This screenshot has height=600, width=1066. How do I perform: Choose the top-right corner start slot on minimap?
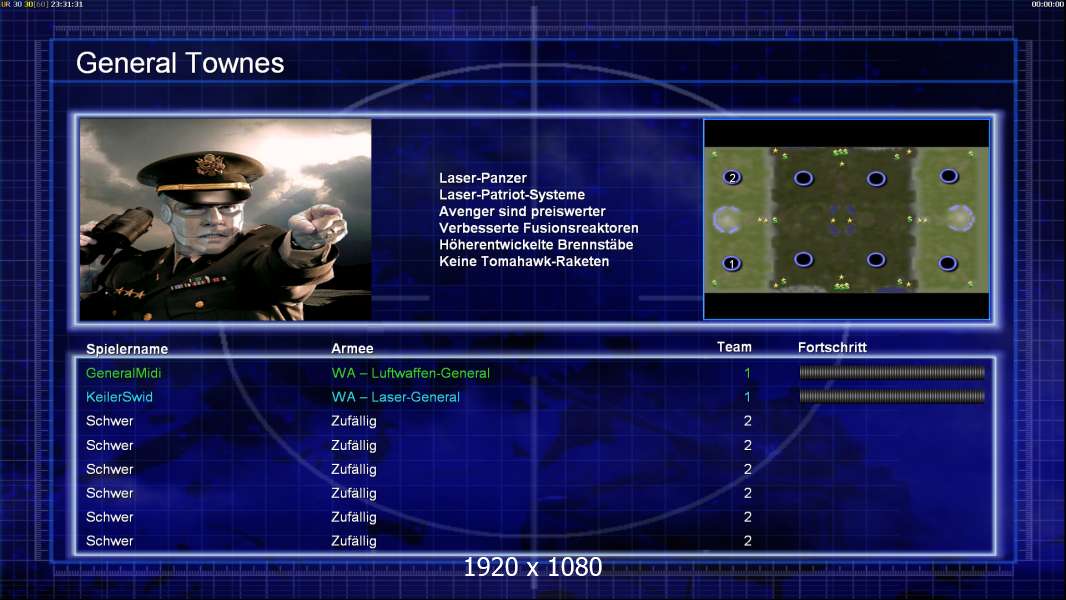click(x=948, y=177)
